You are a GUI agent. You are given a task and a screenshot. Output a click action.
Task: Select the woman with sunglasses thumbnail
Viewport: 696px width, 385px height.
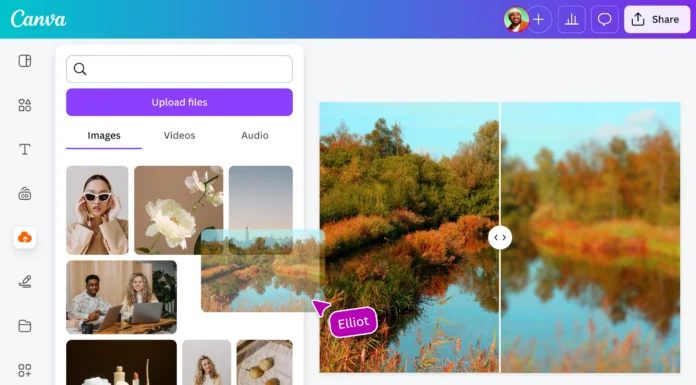click(97, 210)
